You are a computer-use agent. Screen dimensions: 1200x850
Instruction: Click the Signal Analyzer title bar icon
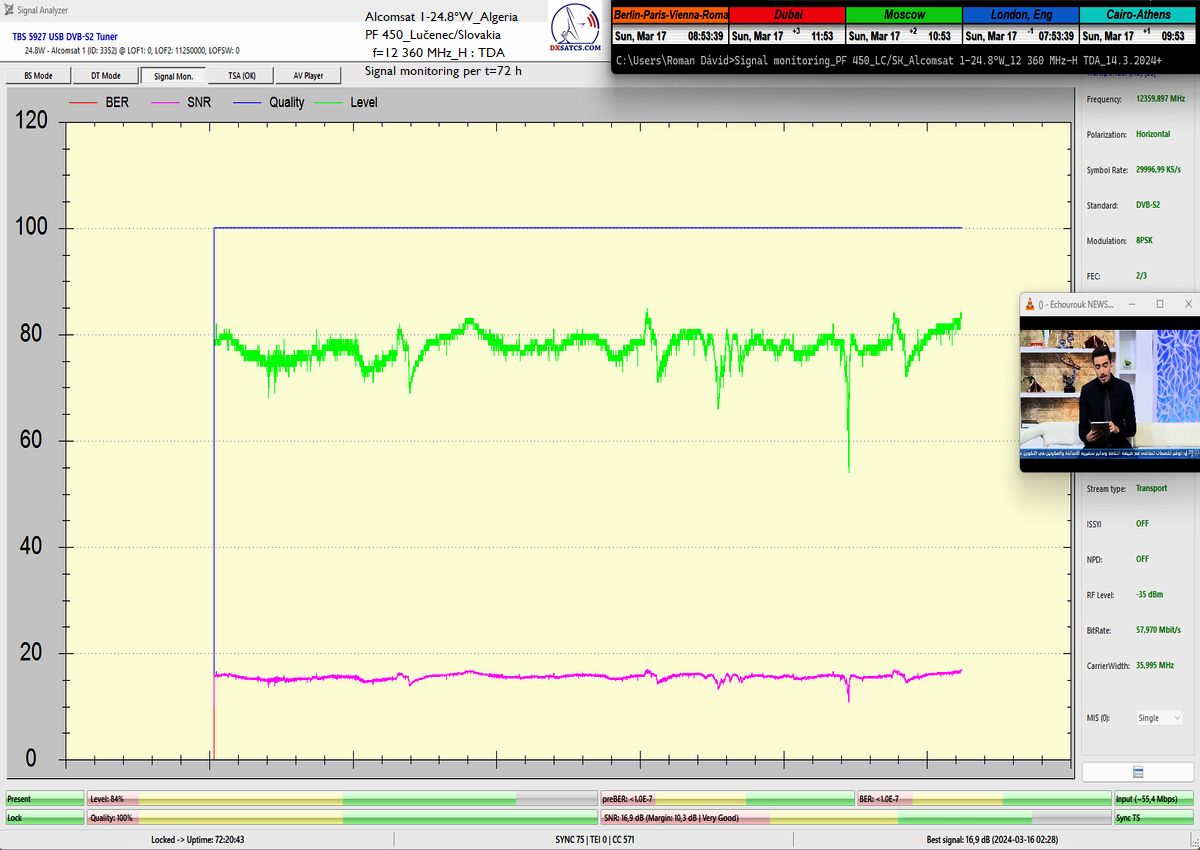coord(9,9)
